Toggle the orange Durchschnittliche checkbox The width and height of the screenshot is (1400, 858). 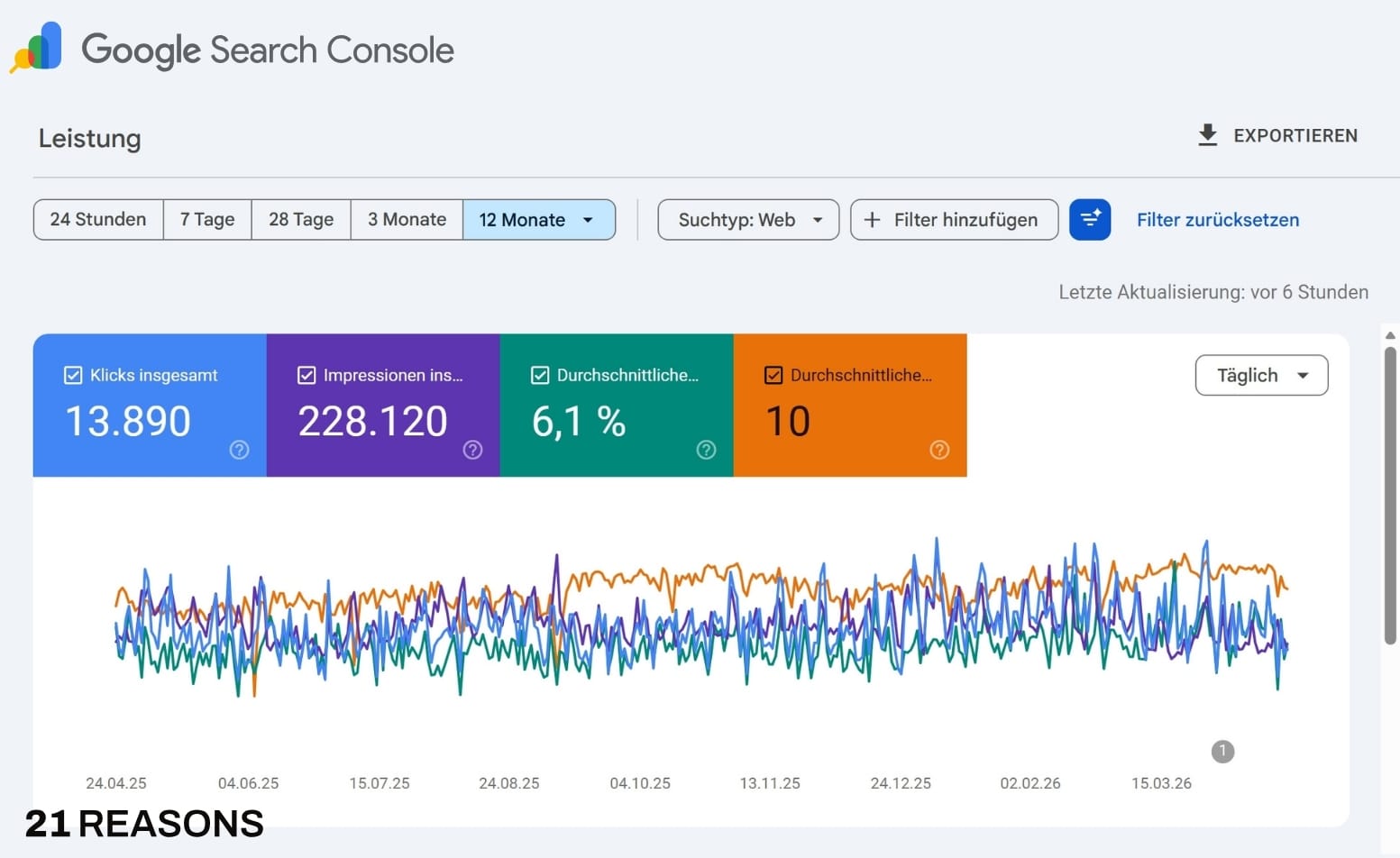coord(773,375)
